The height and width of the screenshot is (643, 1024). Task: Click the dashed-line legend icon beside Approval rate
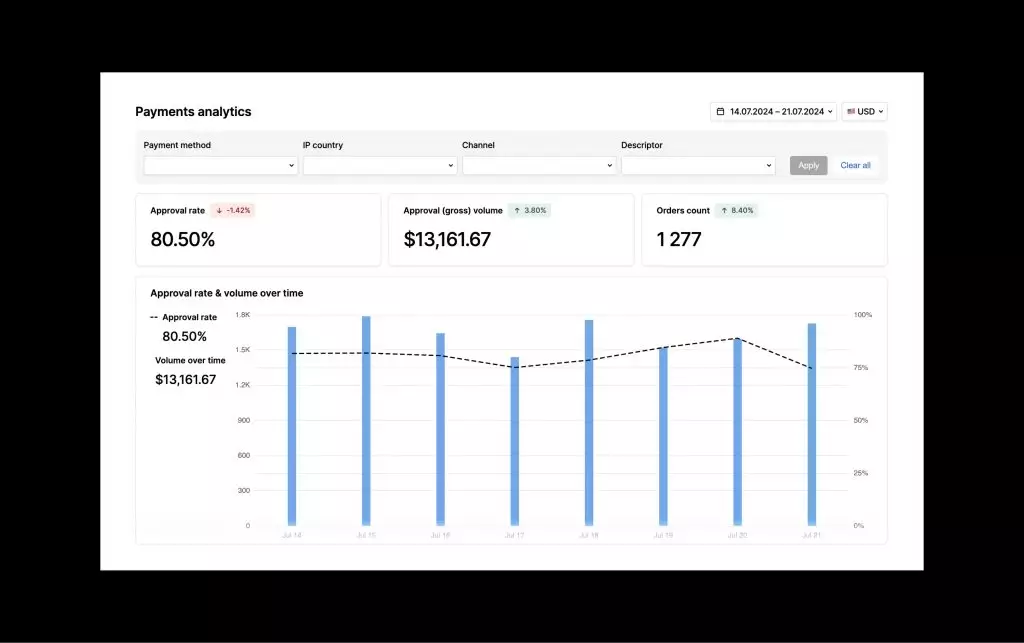(156, 317)
